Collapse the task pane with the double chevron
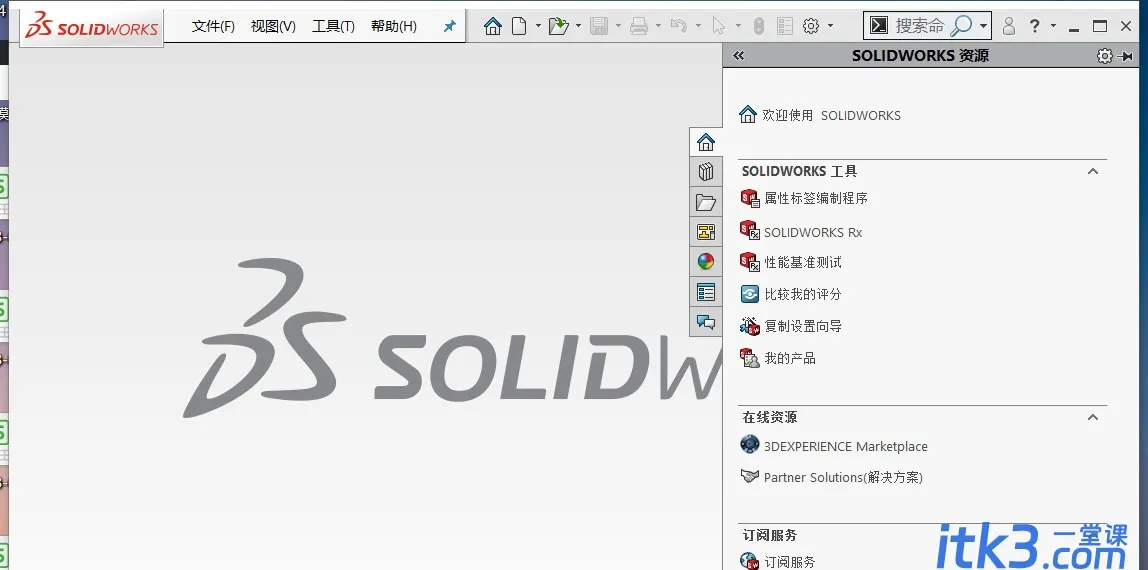1148x570 pixels. 739,56
